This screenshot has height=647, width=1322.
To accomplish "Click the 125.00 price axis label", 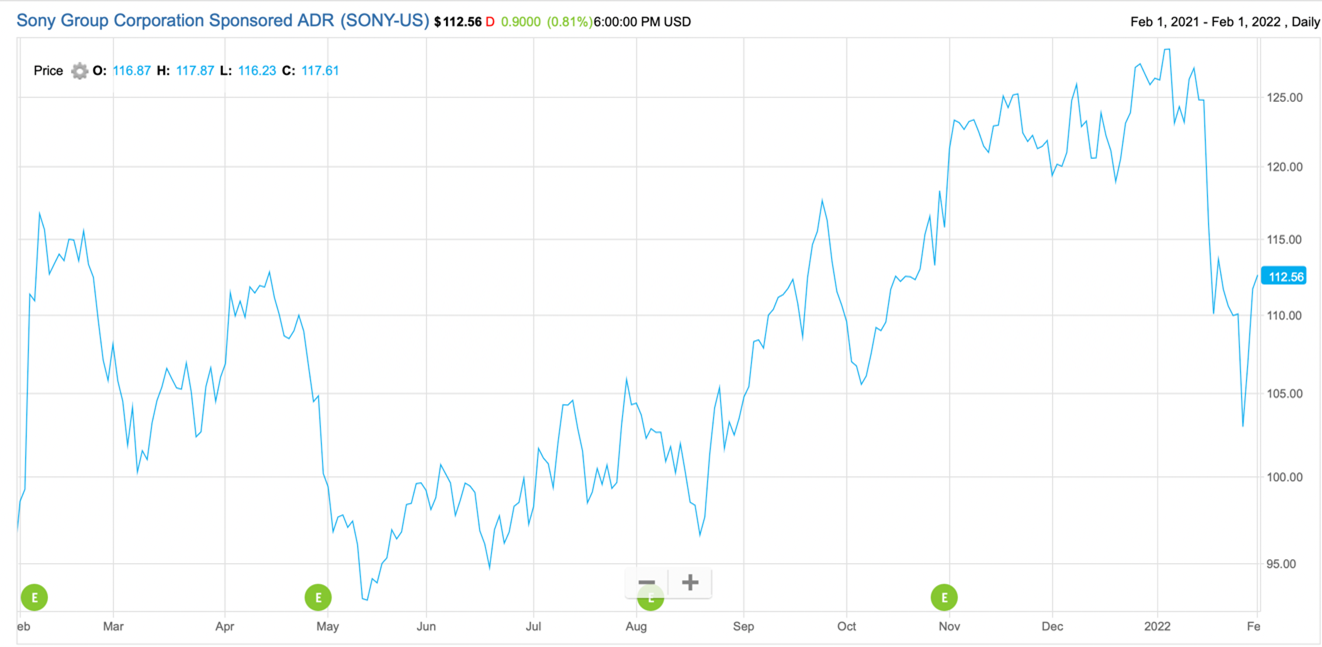I will pyautogui.click(x=1286, y=98).
